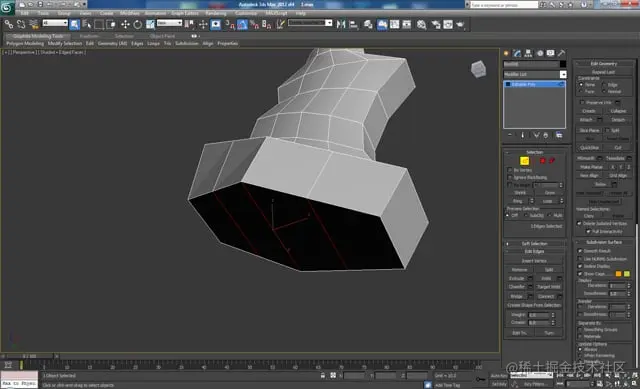Click the Mirror tool icon
This screenshot has height=389, width=640.
click(x=341, y=24)
